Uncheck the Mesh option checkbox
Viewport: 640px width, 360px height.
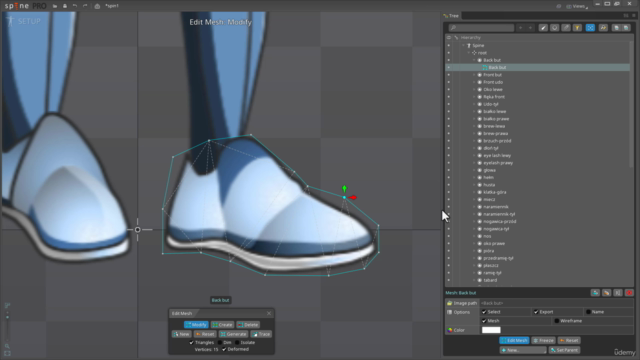[x=484, y=321]
